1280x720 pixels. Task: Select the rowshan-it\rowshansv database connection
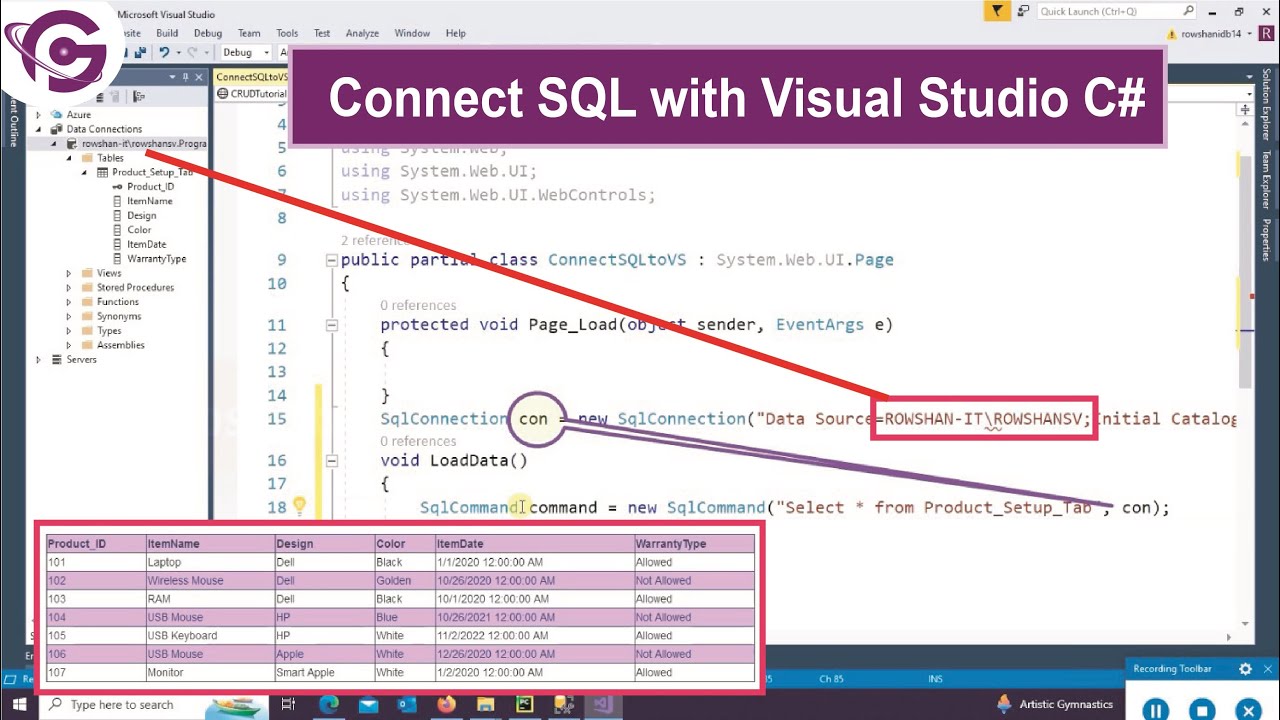(143, 144)
